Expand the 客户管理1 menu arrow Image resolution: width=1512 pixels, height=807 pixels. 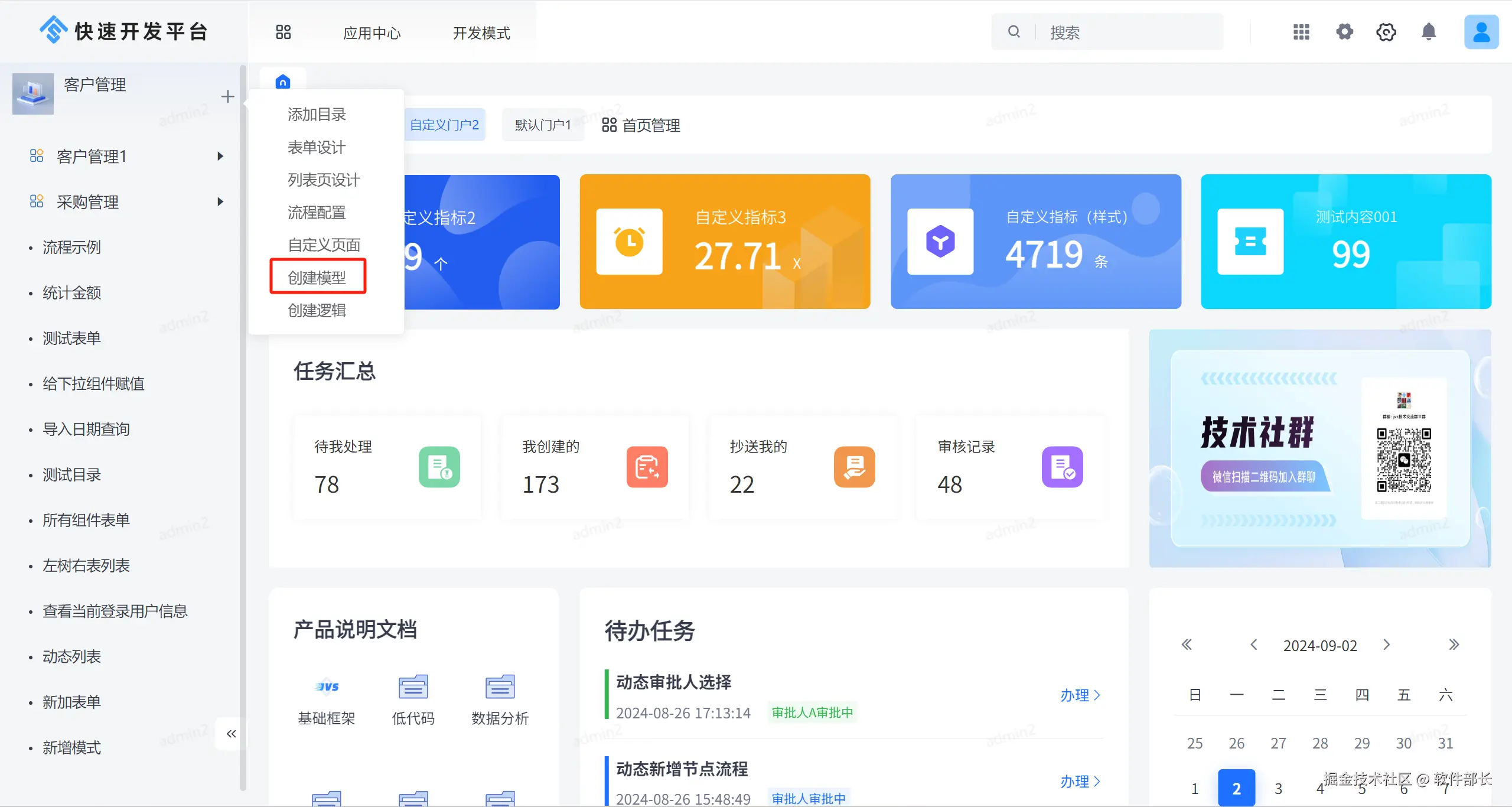[x=220, y=156]
